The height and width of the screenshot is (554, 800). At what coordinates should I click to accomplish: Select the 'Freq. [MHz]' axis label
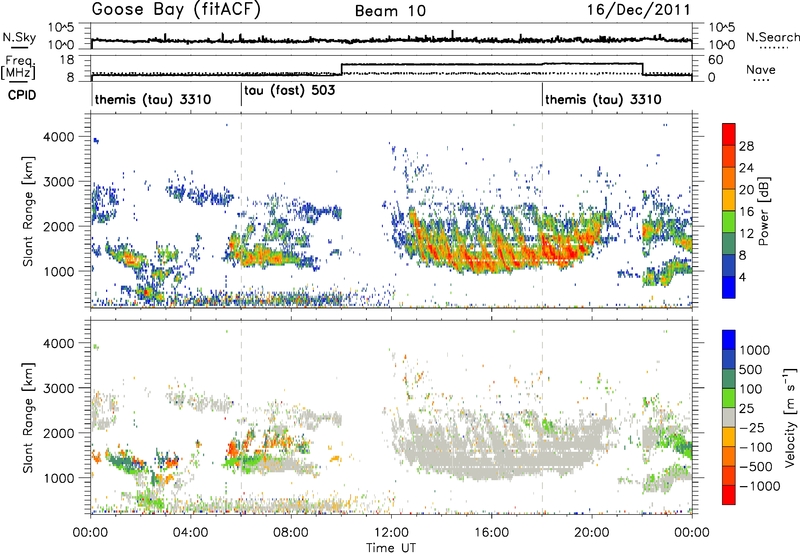point(18,67)
